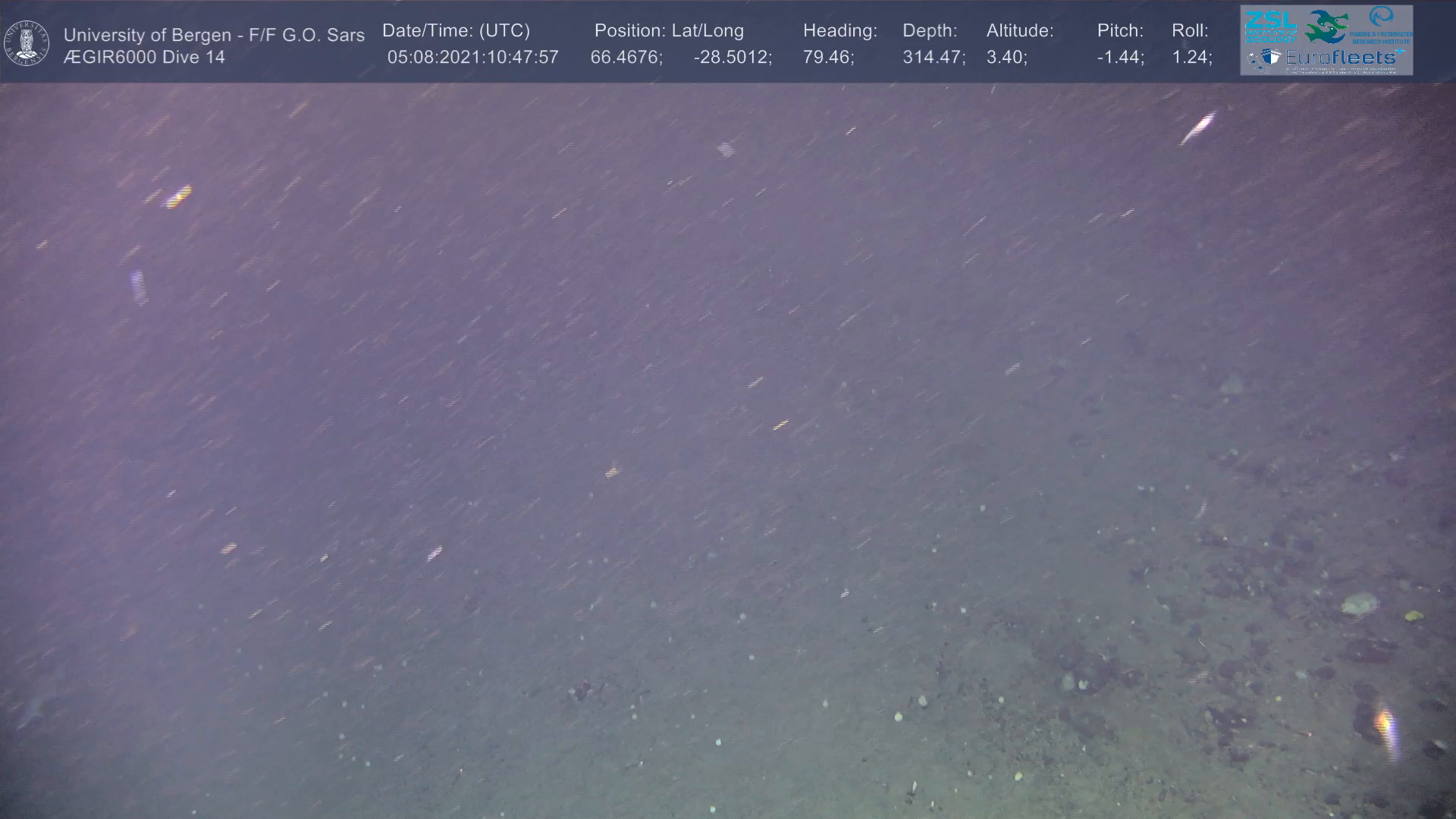Click the Date/Time: (UTC) header label

click(456, 31)
